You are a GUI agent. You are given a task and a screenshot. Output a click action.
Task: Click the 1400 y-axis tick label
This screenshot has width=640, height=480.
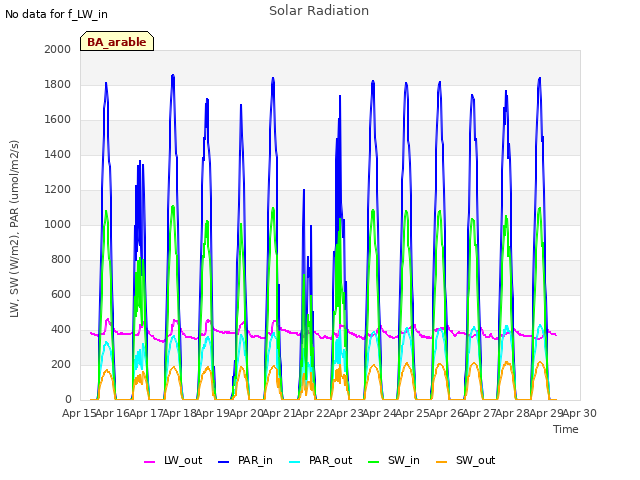[58, 155]
